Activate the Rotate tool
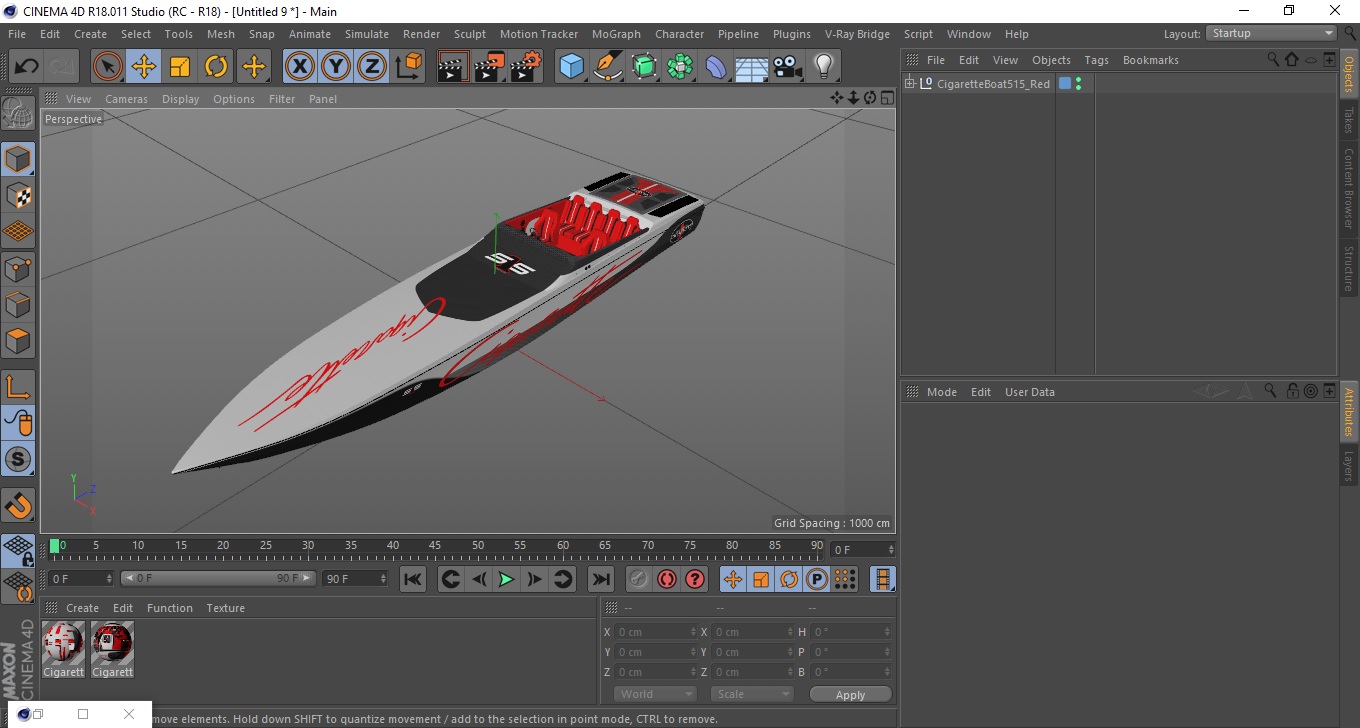 216,67
